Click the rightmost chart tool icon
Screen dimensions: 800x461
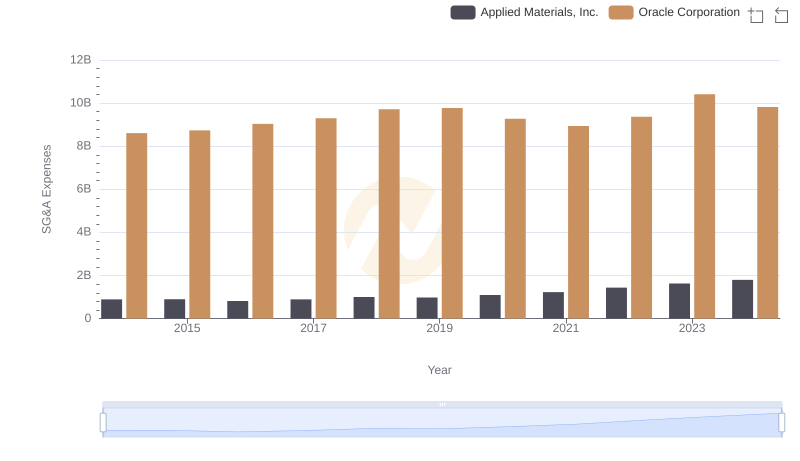782,14
